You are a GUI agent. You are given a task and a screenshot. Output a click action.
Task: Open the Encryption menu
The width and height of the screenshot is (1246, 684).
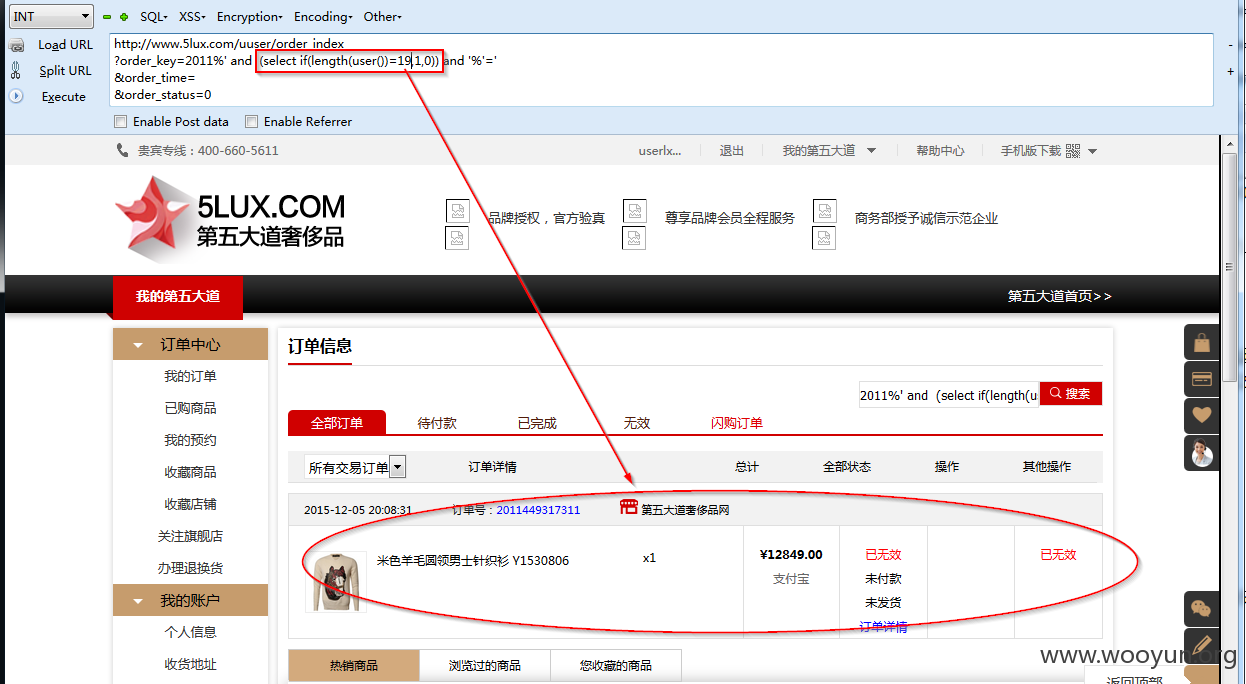[x=249, y=17]
